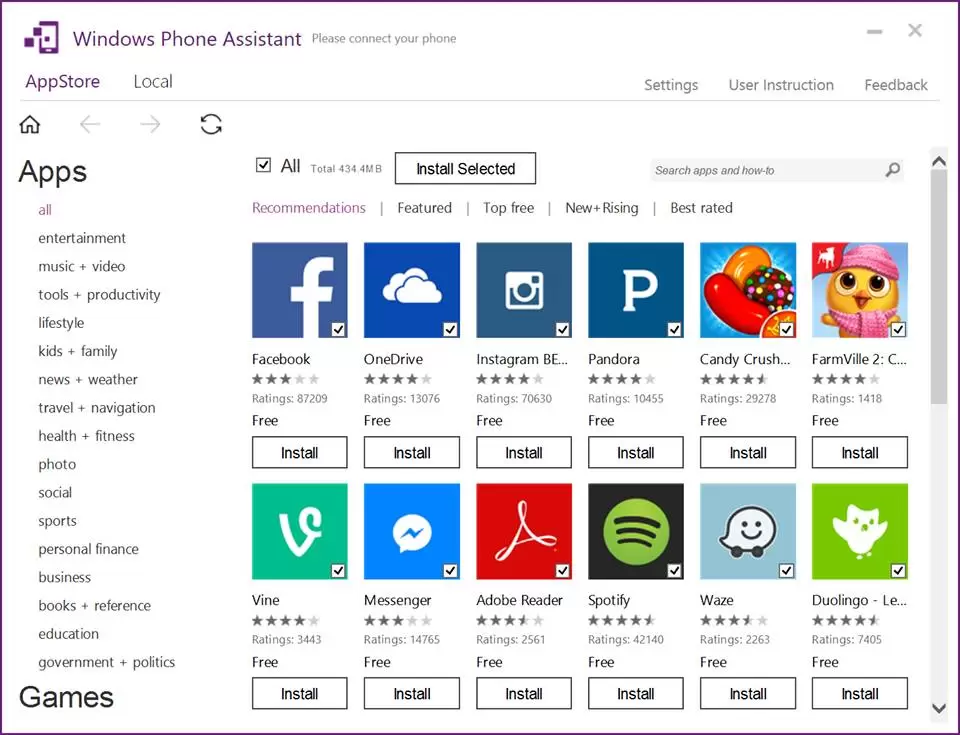Select the kids + family category

pyautogui.click(x=78, y=351)
